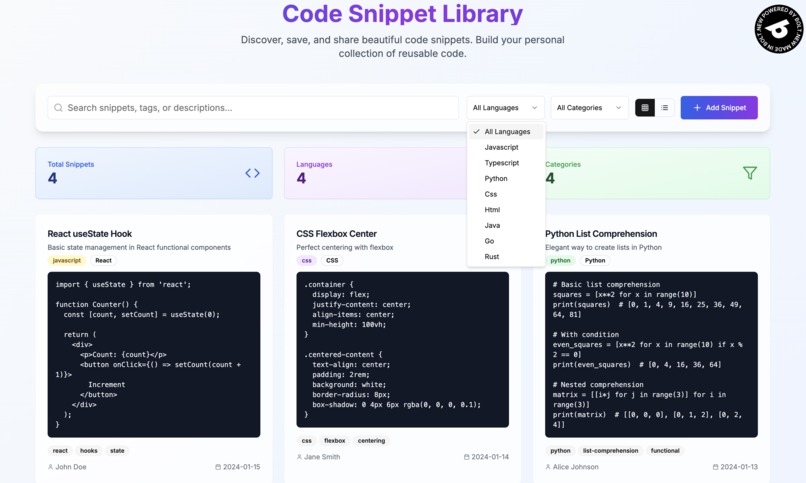Click the date 2024-01-15
This screenshot has width=806, height=483.
(242, 467)
